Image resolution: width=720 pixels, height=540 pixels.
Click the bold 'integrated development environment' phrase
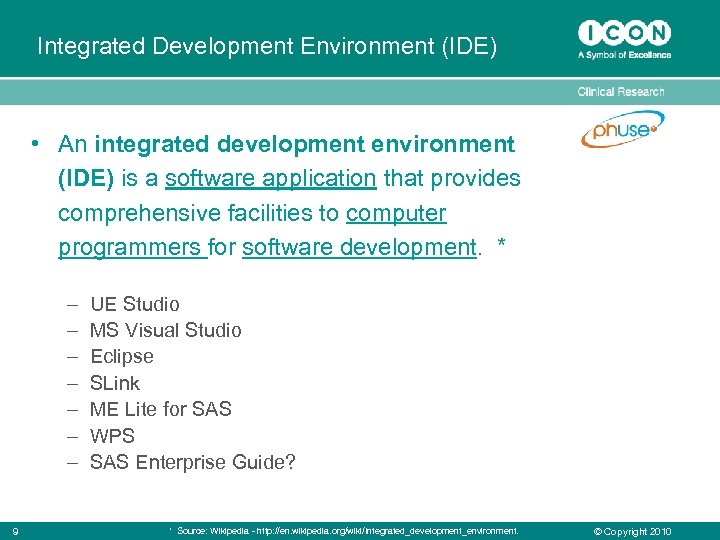(304, 144)
